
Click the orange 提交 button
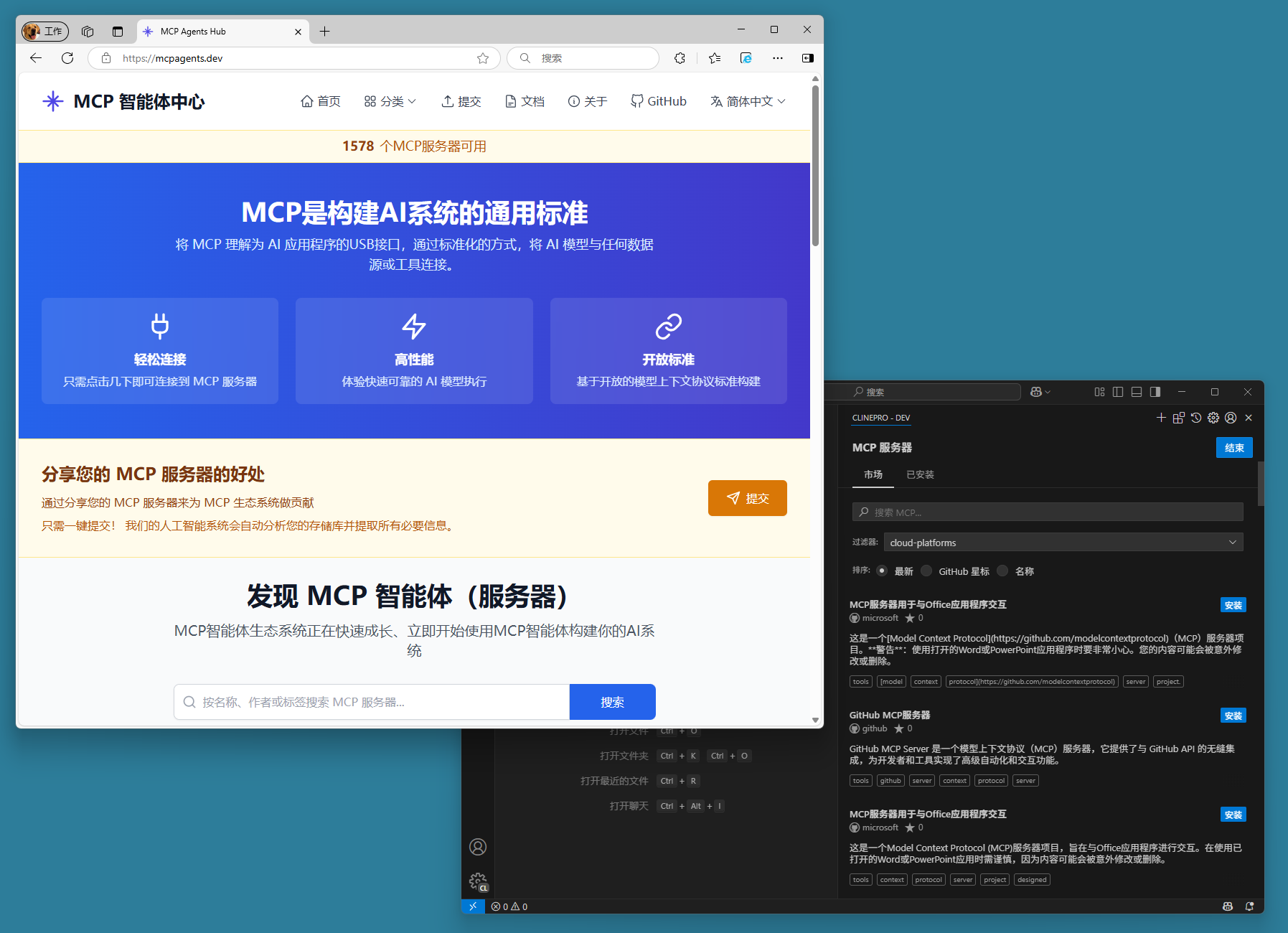point(747,498)
